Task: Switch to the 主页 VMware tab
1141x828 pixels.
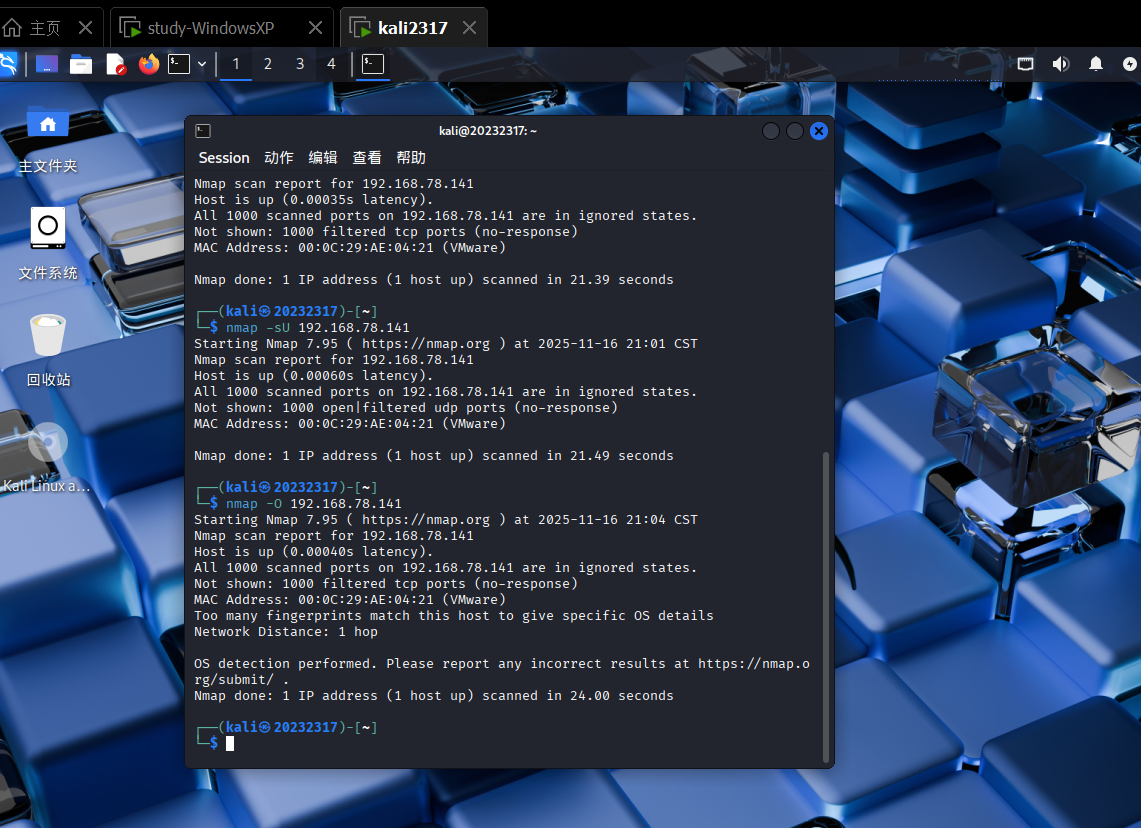Action: pyautogui.click(x=45, y=28)
